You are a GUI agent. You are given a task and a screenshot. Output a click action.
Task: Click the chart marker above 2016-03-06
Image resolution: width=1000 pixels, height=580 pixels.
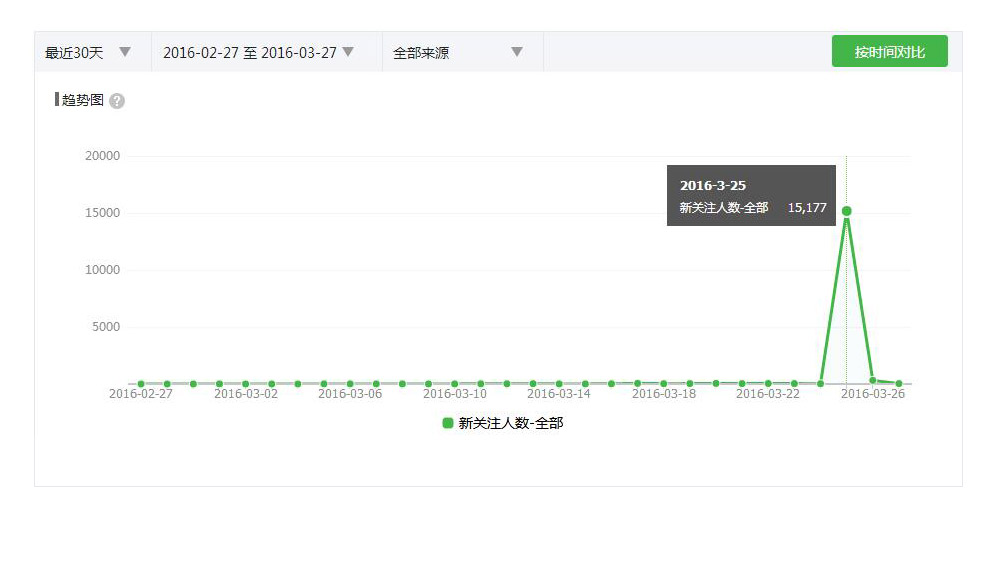[350, 384]
